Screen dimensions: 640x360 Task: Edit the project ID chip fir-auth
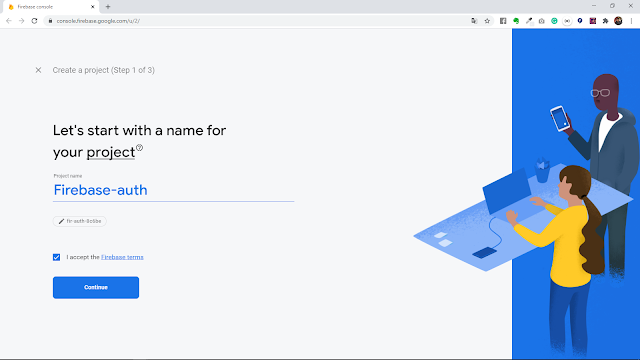pos(80,221)
